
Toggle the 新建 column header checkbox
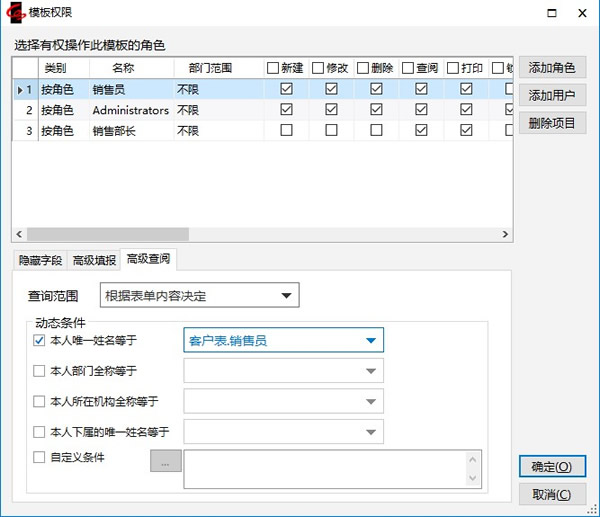click(x=273, y=68)
